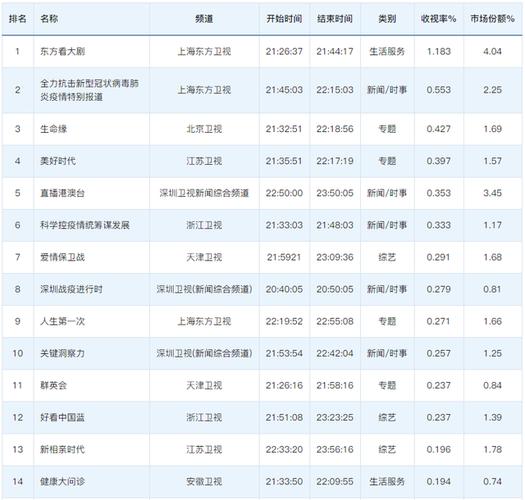This screenshot has width=525, height=500.
Task: Click rank number 7
Action: [x=18, y=257]
